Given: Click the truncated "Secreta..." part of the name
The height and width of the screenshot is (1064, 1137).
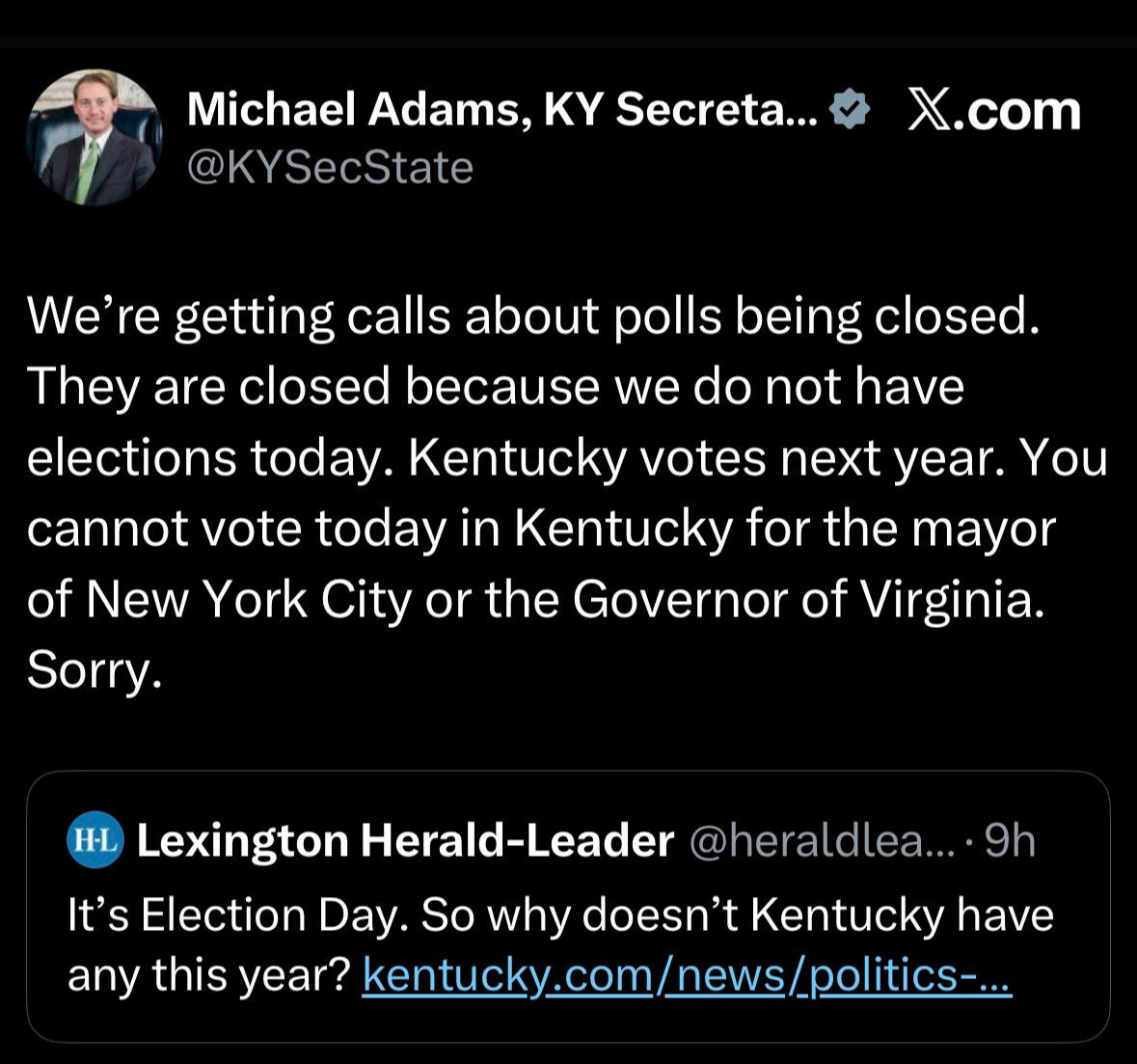Looking at the screenshot, I should pos(716,110).
